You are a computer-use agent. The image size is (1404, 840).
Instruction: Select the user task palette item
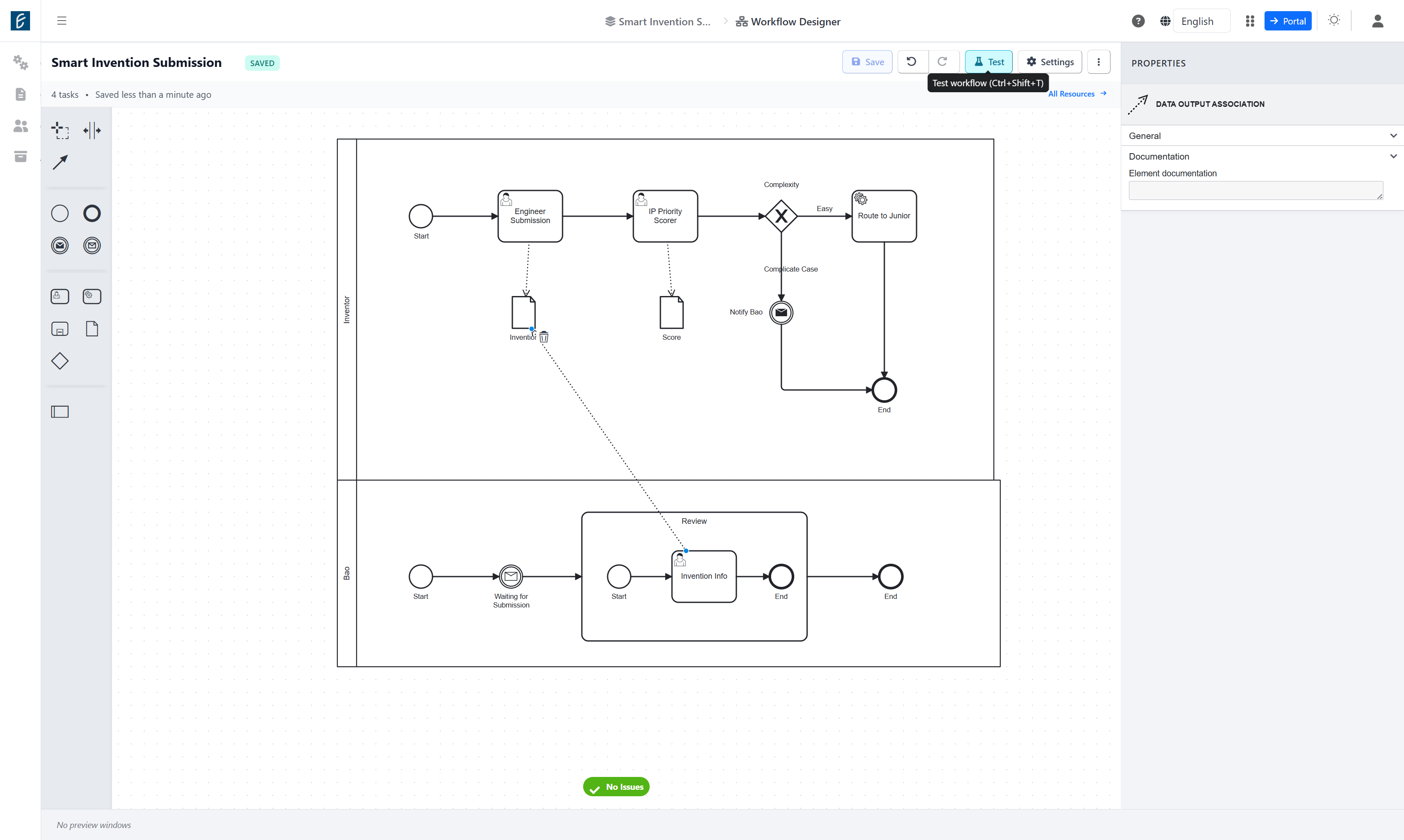pos(60,296)
